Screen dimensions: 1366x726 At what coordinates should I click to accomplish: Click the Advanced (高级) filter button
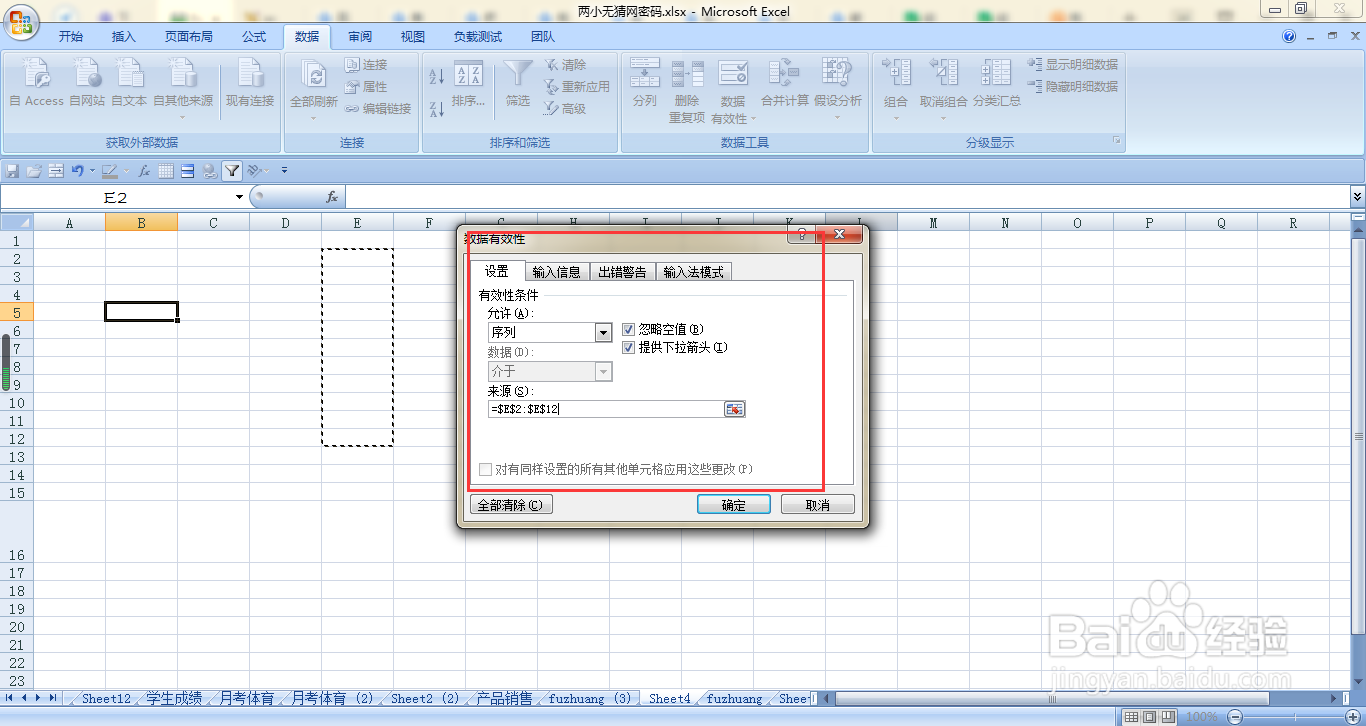(x=565, y=109)
